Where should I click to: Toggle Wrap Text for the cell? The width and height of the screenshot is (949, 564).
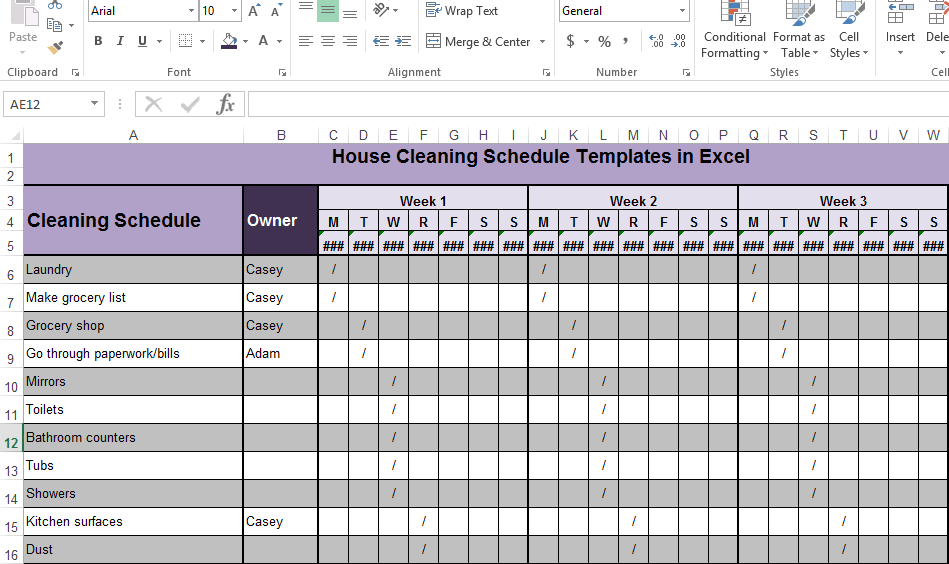(x=462, y=11)
